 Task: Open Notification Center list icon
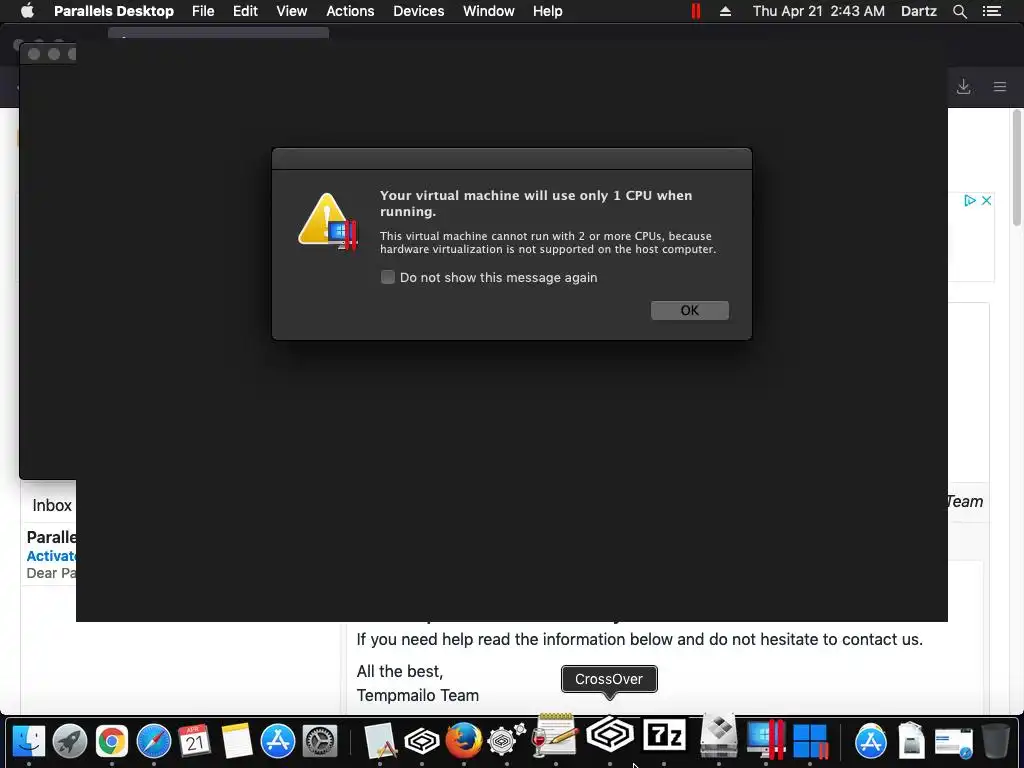tap(991, 11)
